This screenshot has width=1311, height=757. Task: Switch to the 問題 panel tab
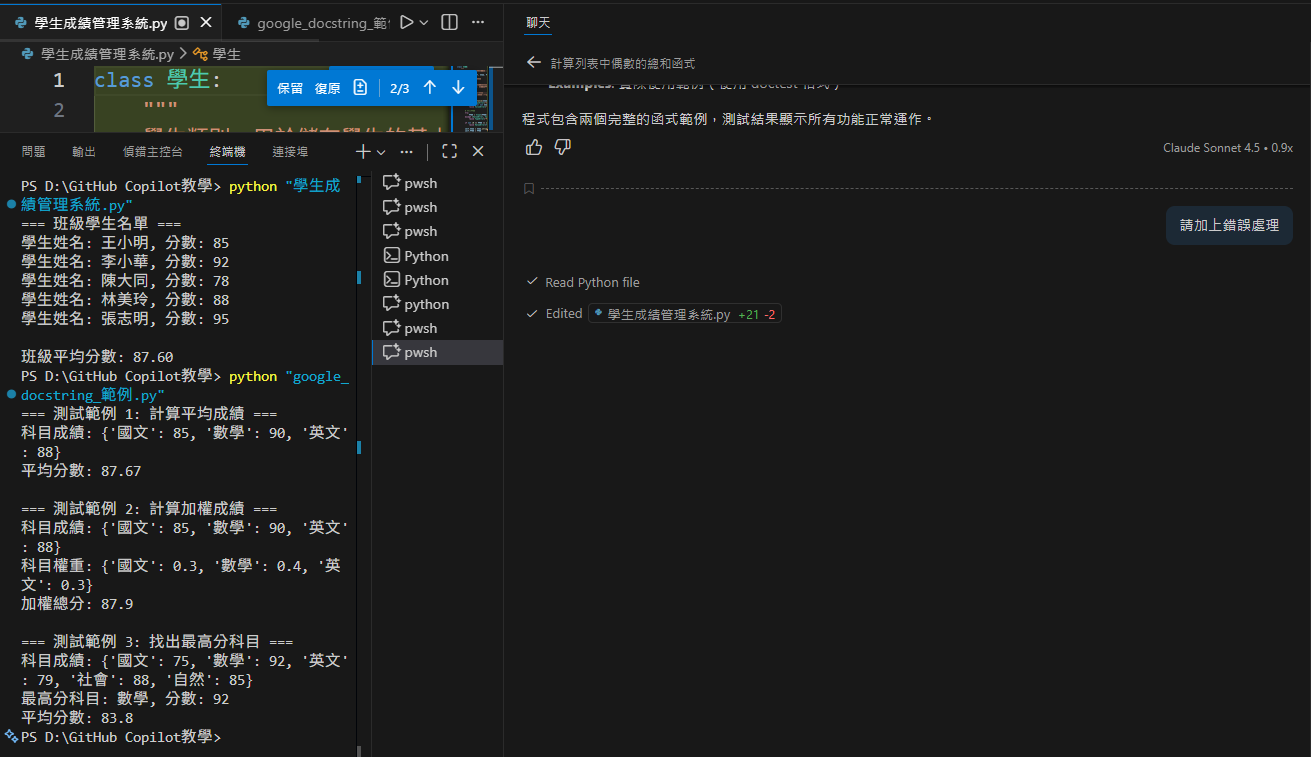click(33, 152)
